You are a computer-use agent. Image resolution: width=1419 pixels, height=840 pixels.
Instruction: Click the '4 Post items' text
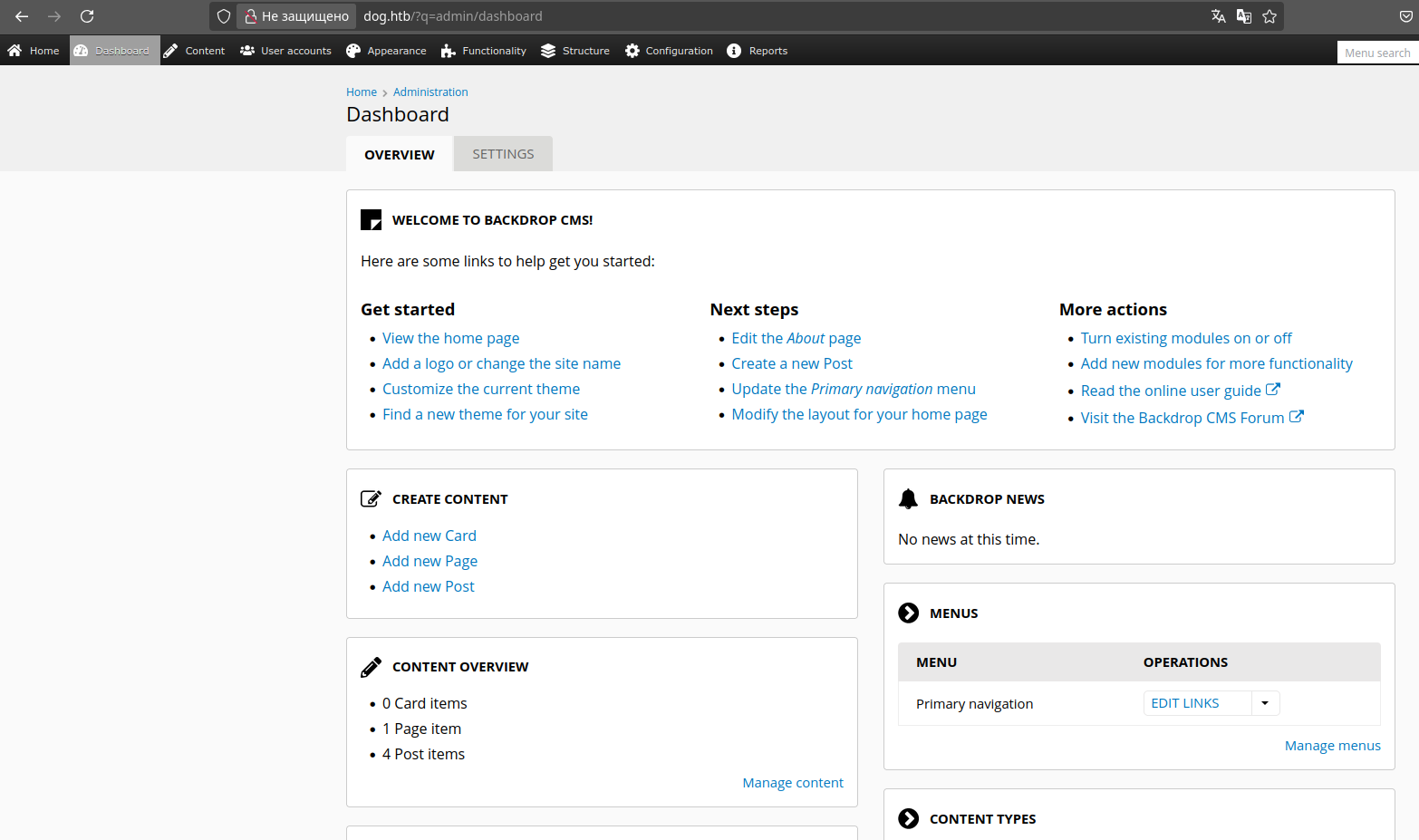pyautogui.click(x=423, y=754)
